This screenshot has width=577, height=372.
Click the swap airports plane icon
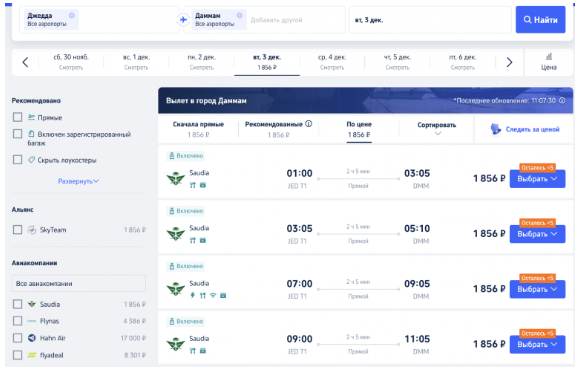click(x=183, y=20)
